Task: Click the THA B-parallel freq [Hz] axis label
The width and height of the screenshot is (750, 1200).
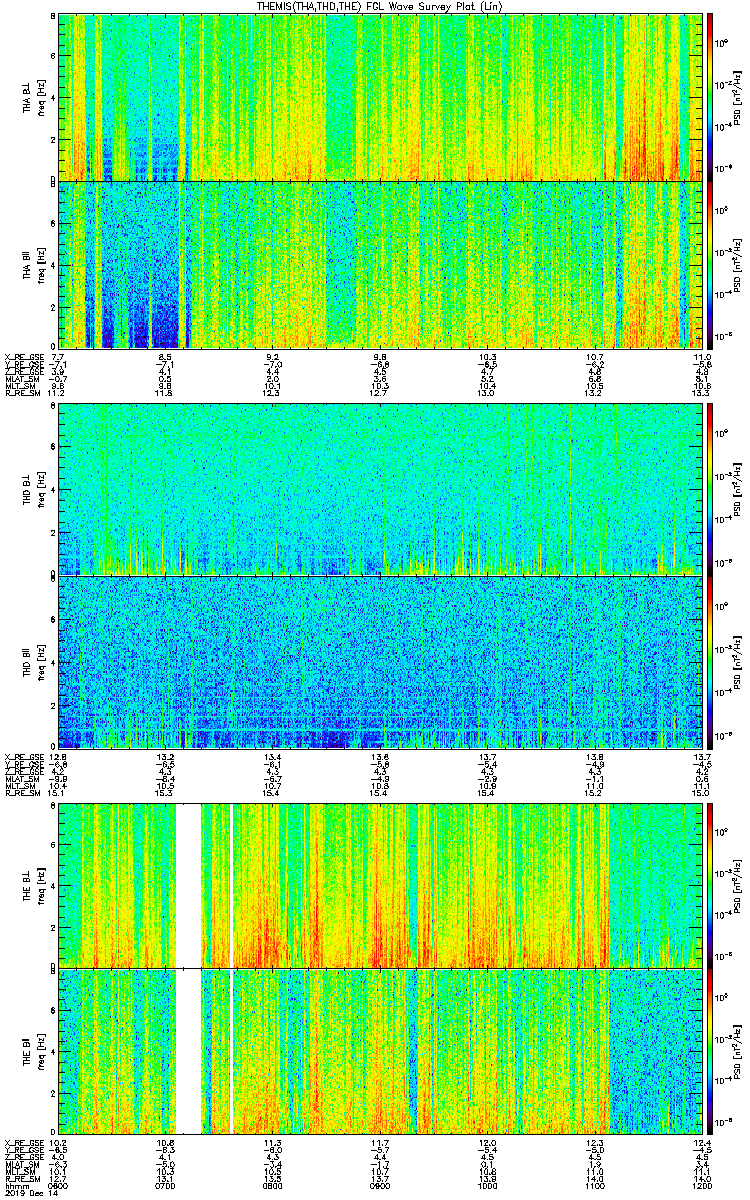Action: 40,265
